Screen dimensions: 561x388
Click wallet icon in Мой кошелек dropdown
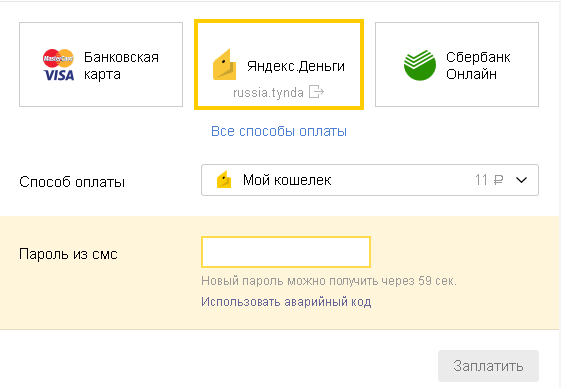pos(224,179)
